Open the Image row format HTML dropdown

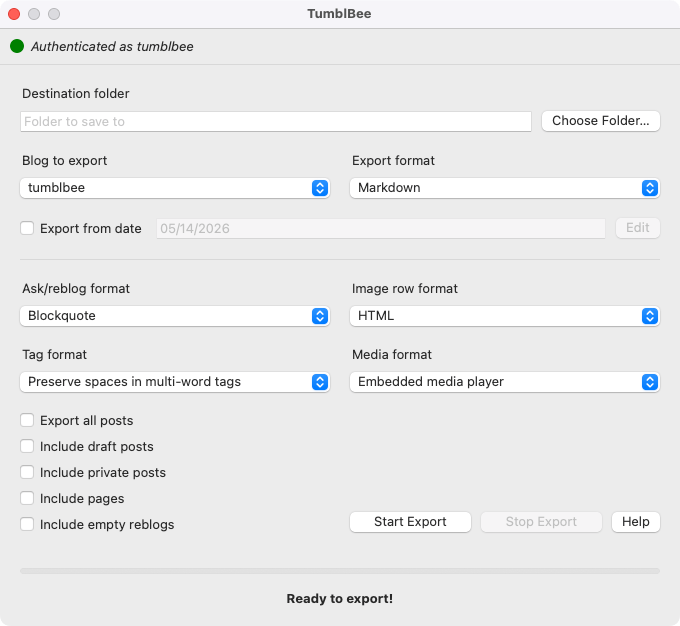click(505, 316)
